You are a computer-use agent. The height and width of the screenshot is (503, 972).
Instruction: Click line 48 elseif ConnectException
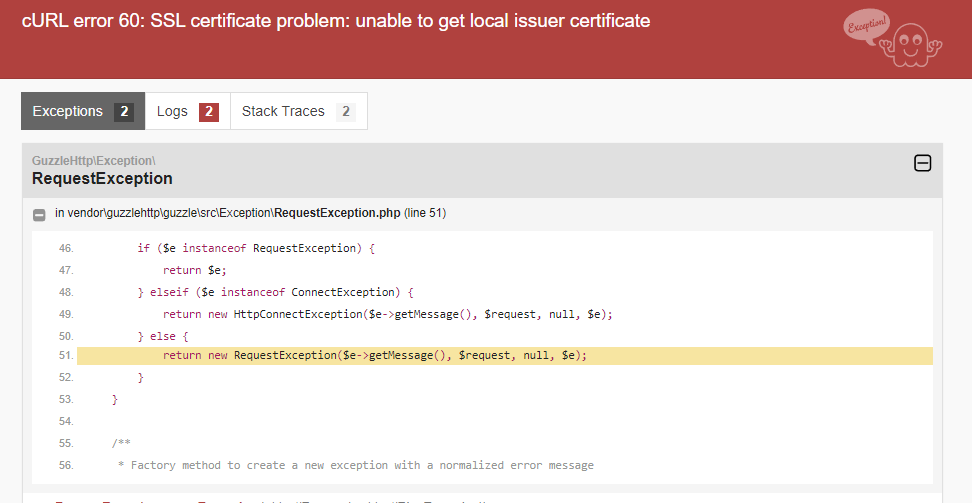point(275,292)
